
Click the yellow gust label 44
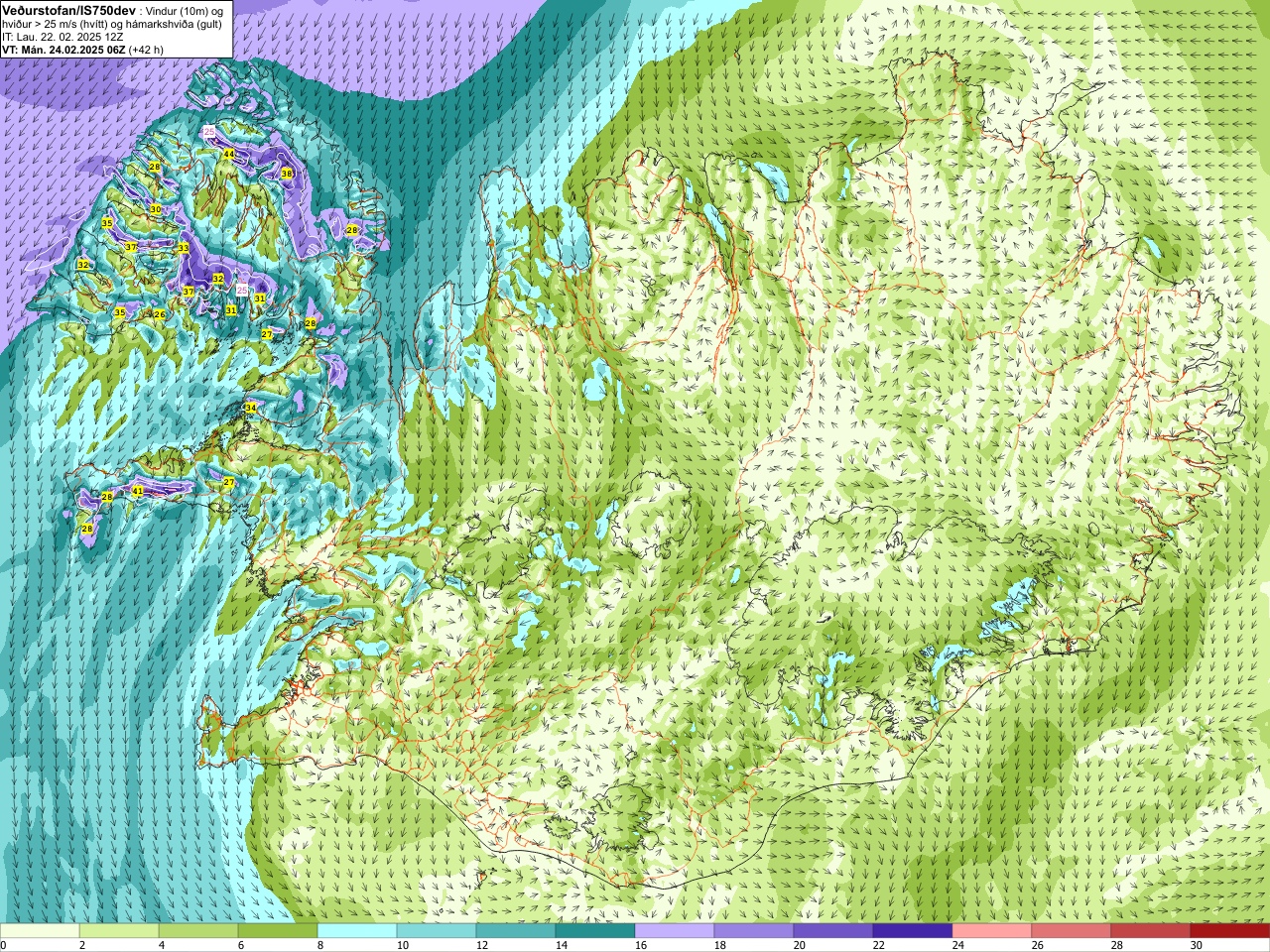pyautogui.click(x=229, y=154)
